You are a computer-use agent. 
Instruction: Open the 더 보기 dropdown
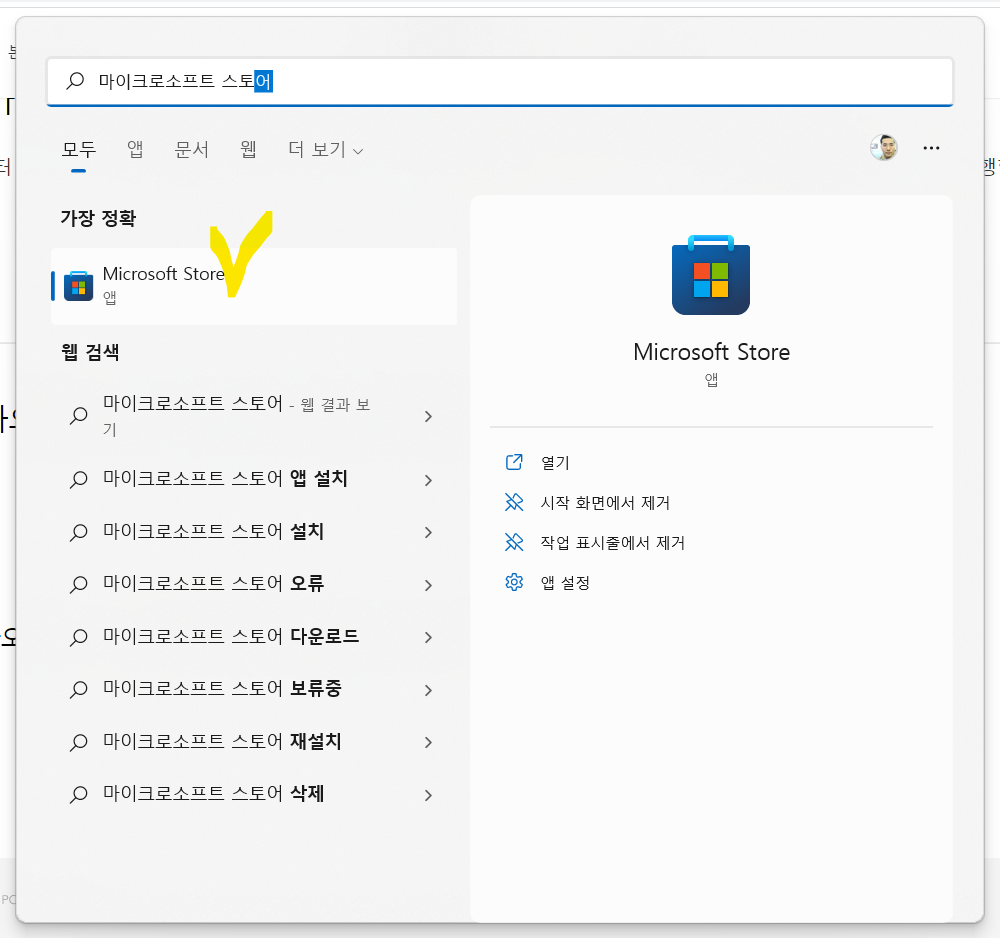pyautogui.click(x=325, y=149)
